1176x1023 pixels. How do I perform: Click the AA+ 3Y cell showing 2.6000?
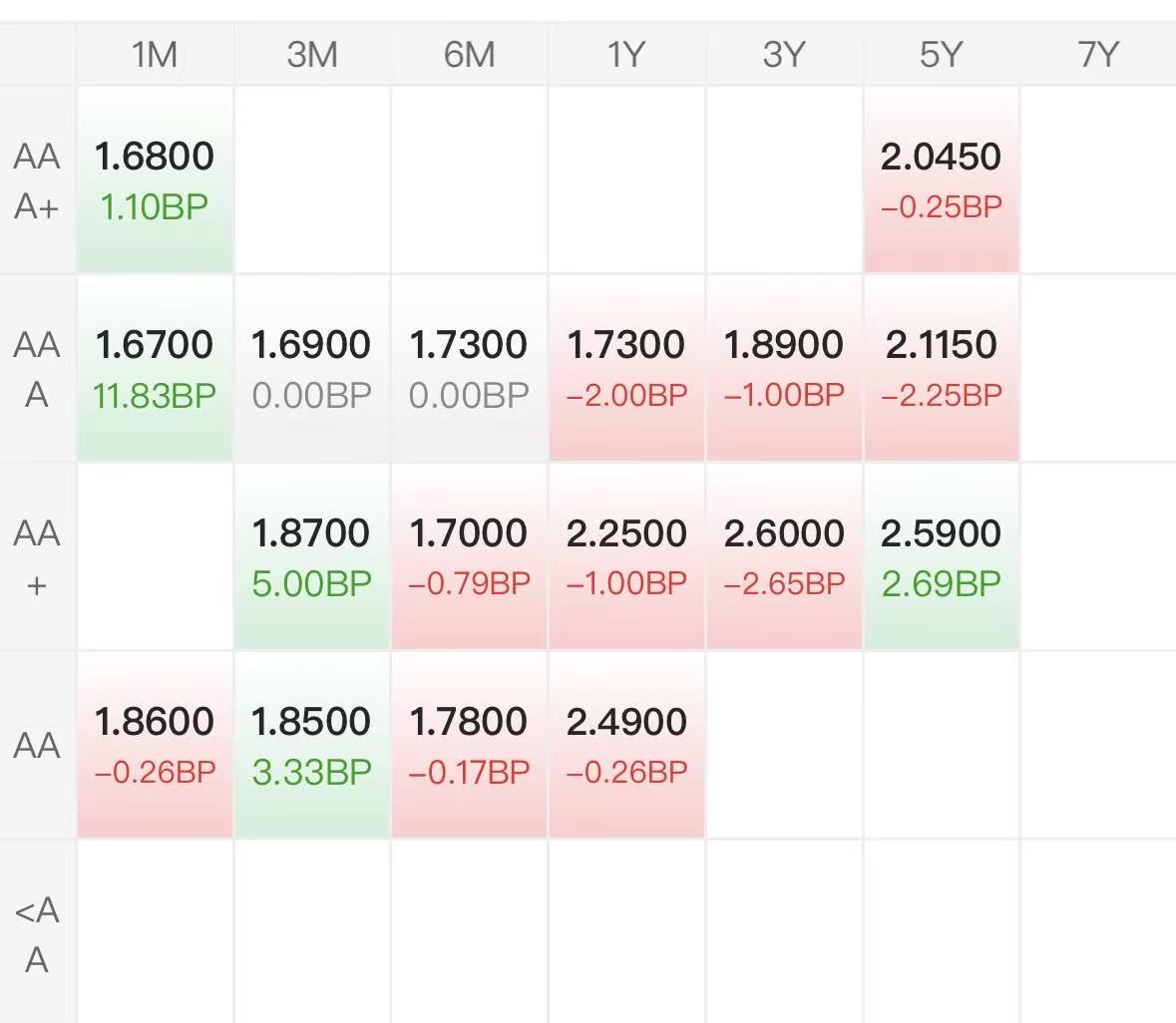pyautogui.click(x=784, y=557)
